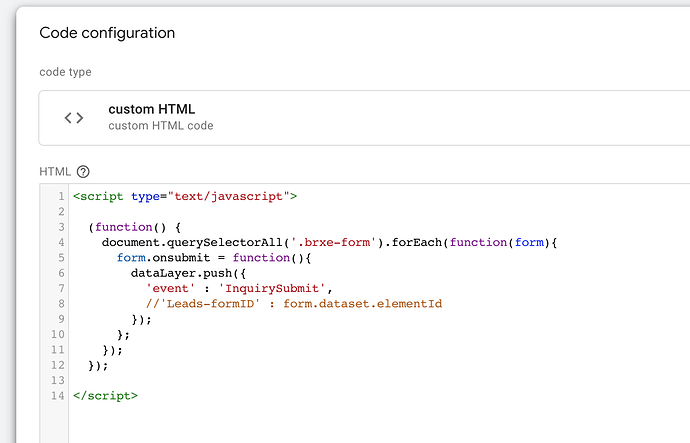
Task: Click code line 3 '(function() {'
Action: (x=135, y=227)
